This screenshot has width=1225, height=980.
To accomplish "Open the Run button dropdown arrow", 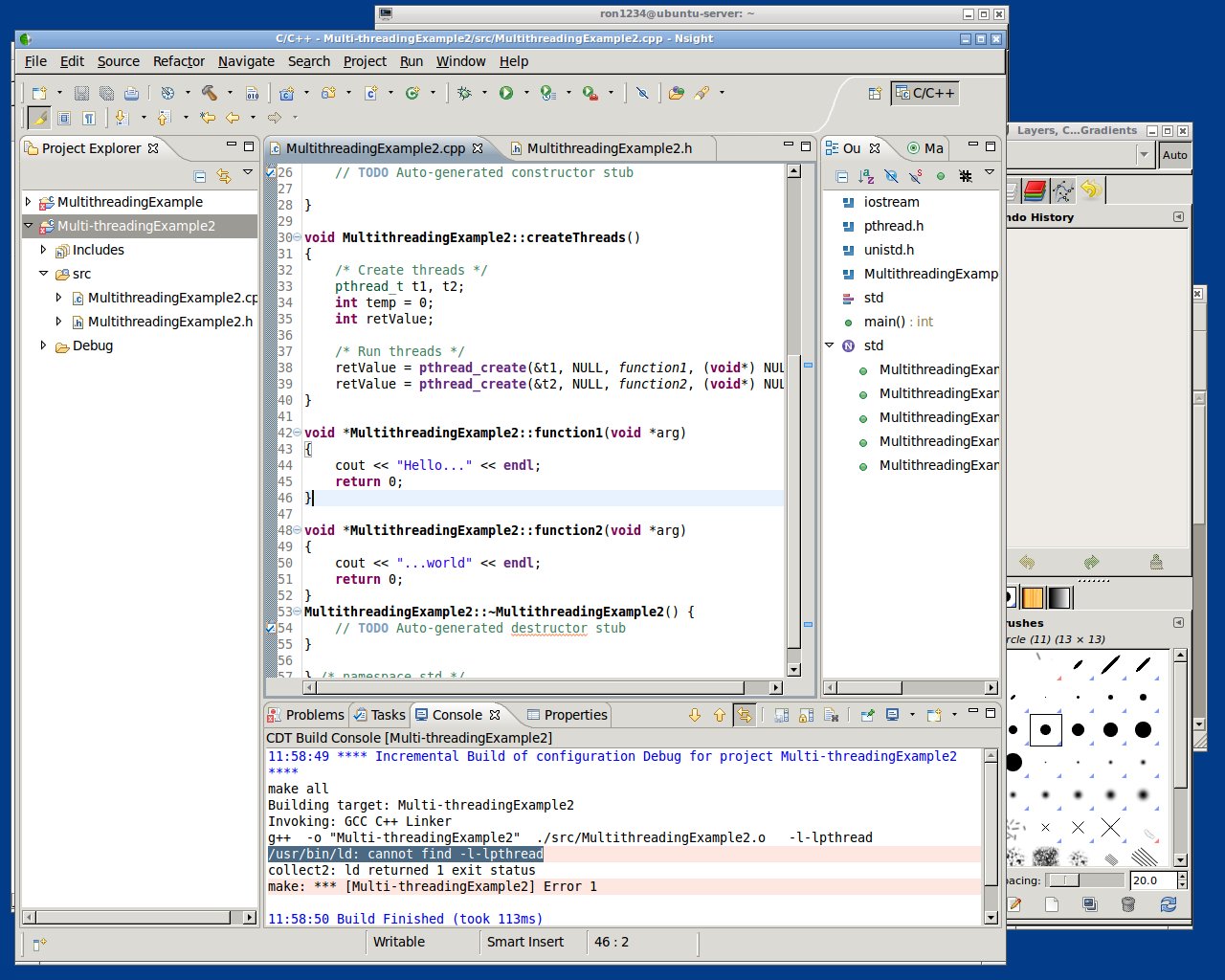I will (525, 93).
